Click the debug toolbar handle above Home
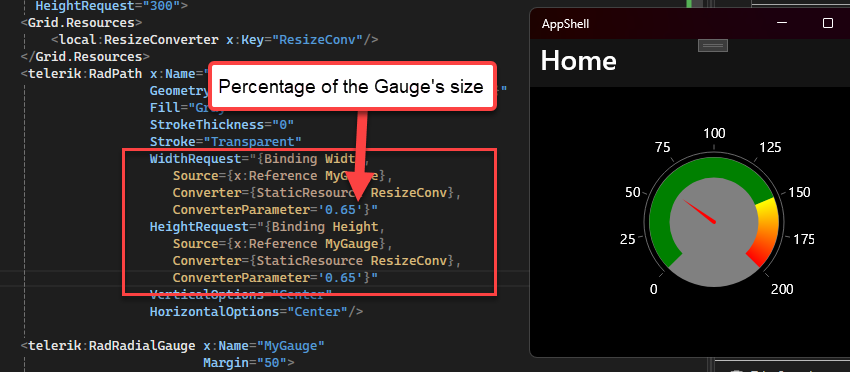Viewport: 850px width, 372px height. [712, 46]
